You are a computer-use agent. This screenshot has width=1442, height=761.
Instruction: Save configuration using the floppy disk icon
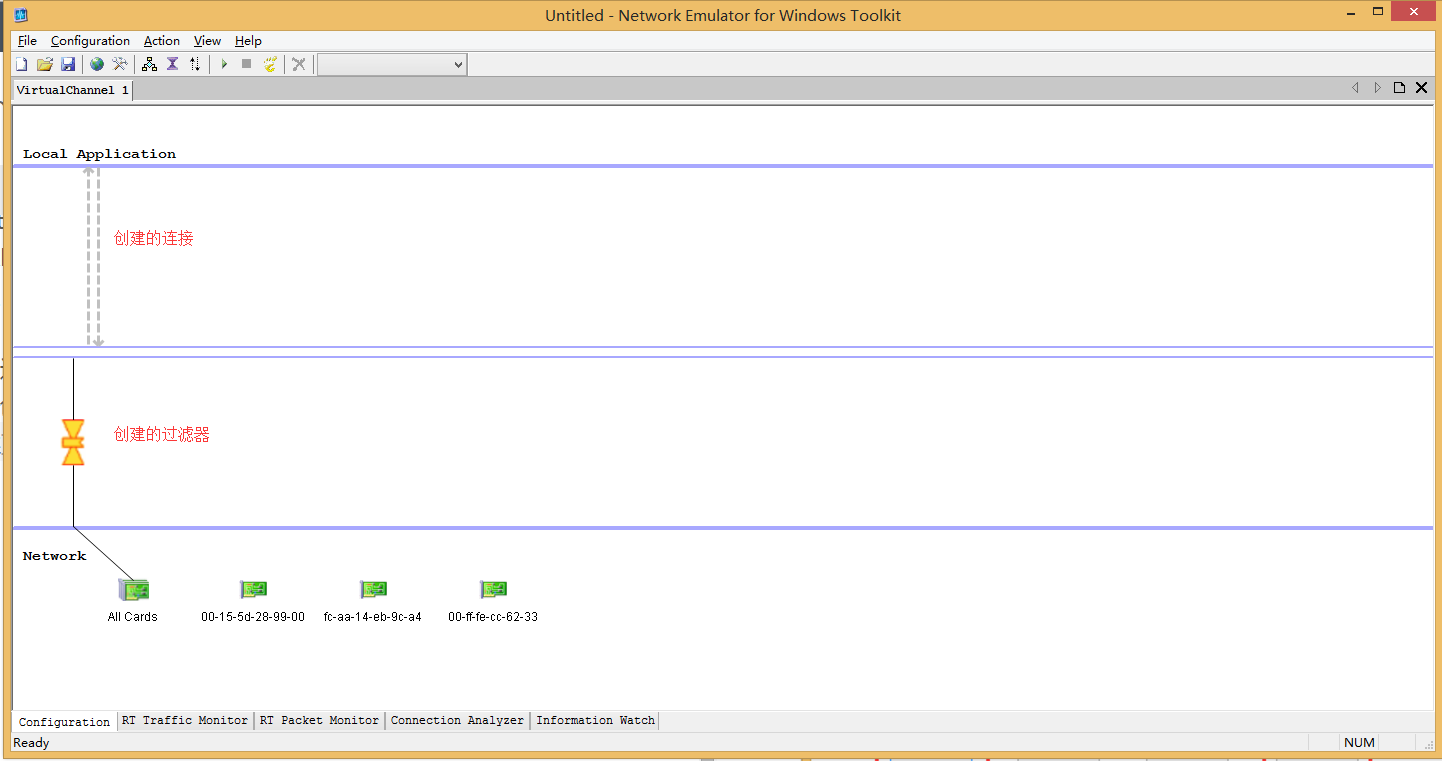pos(68,64)
